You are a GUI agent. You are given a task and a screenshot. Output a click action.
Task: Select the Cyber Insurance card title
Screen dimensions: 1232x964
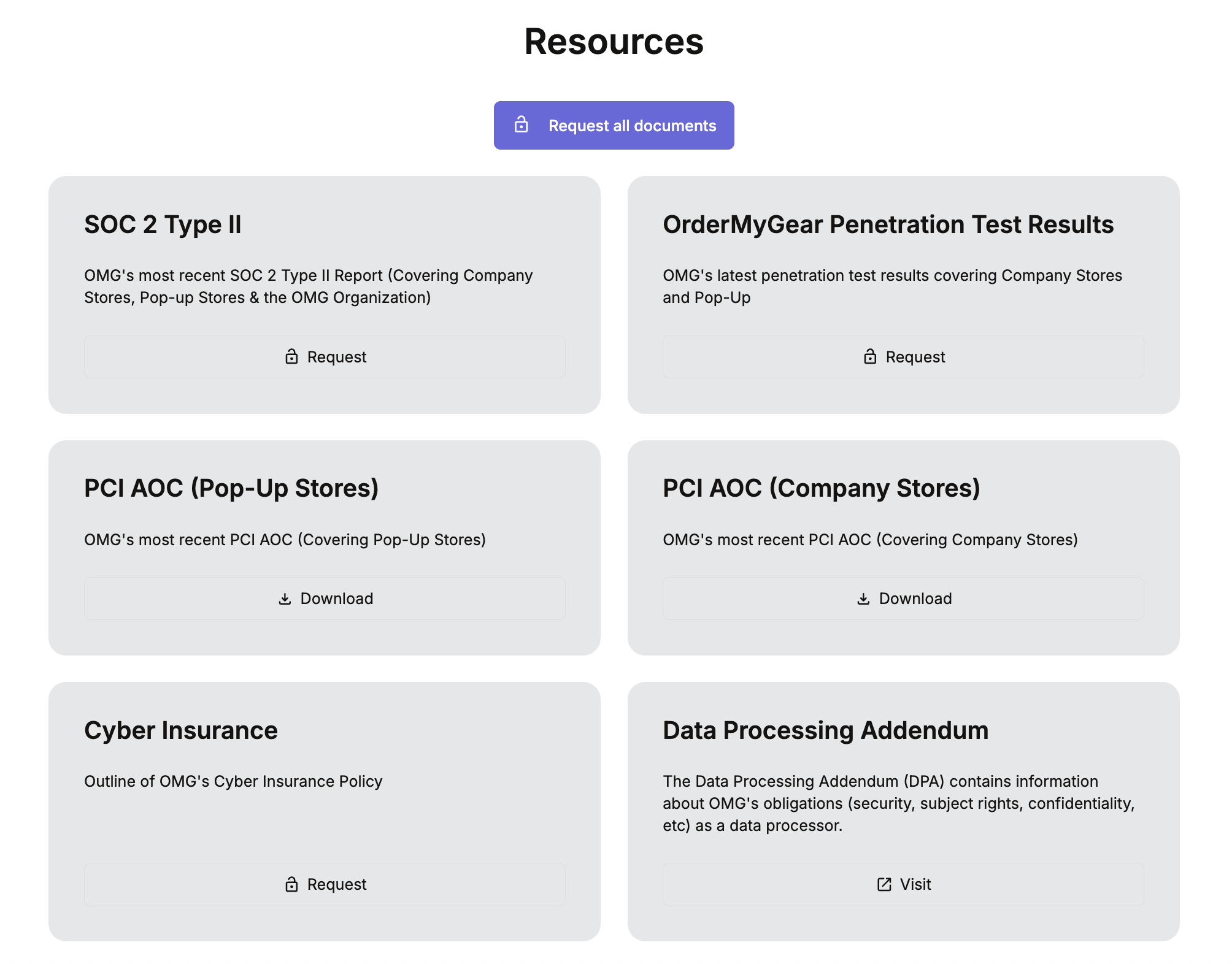pos(181,730)
